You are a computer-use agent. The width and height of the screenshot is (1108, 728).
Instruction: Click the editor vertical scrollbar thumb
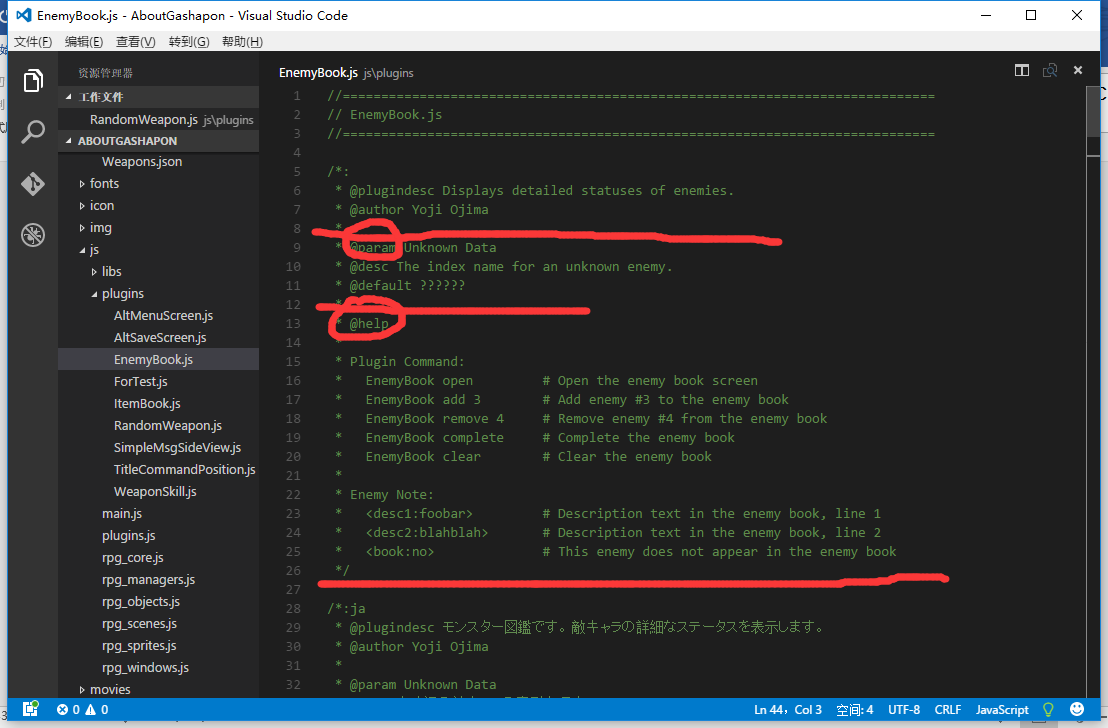pos(1093,113)
